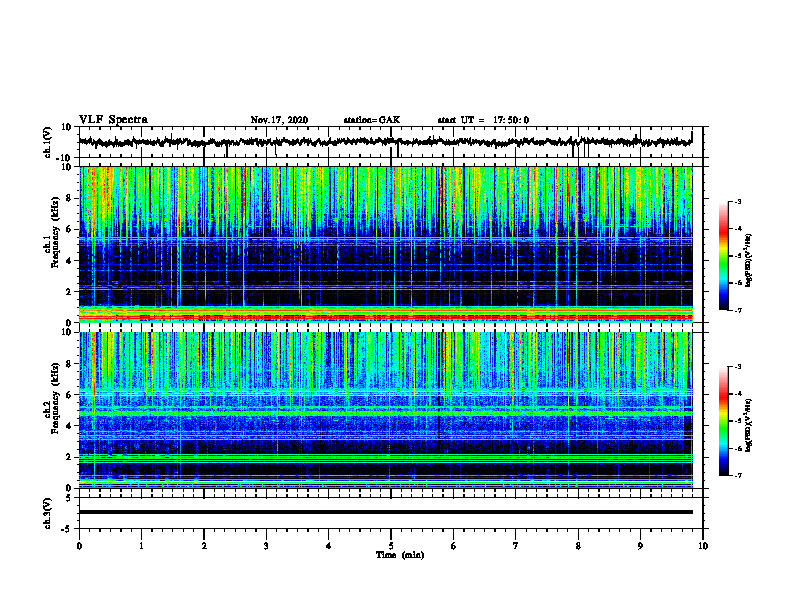Viewport: 792px width, 612px height.
Task: Click time axis tick label '6'
Action: [454, 546]
